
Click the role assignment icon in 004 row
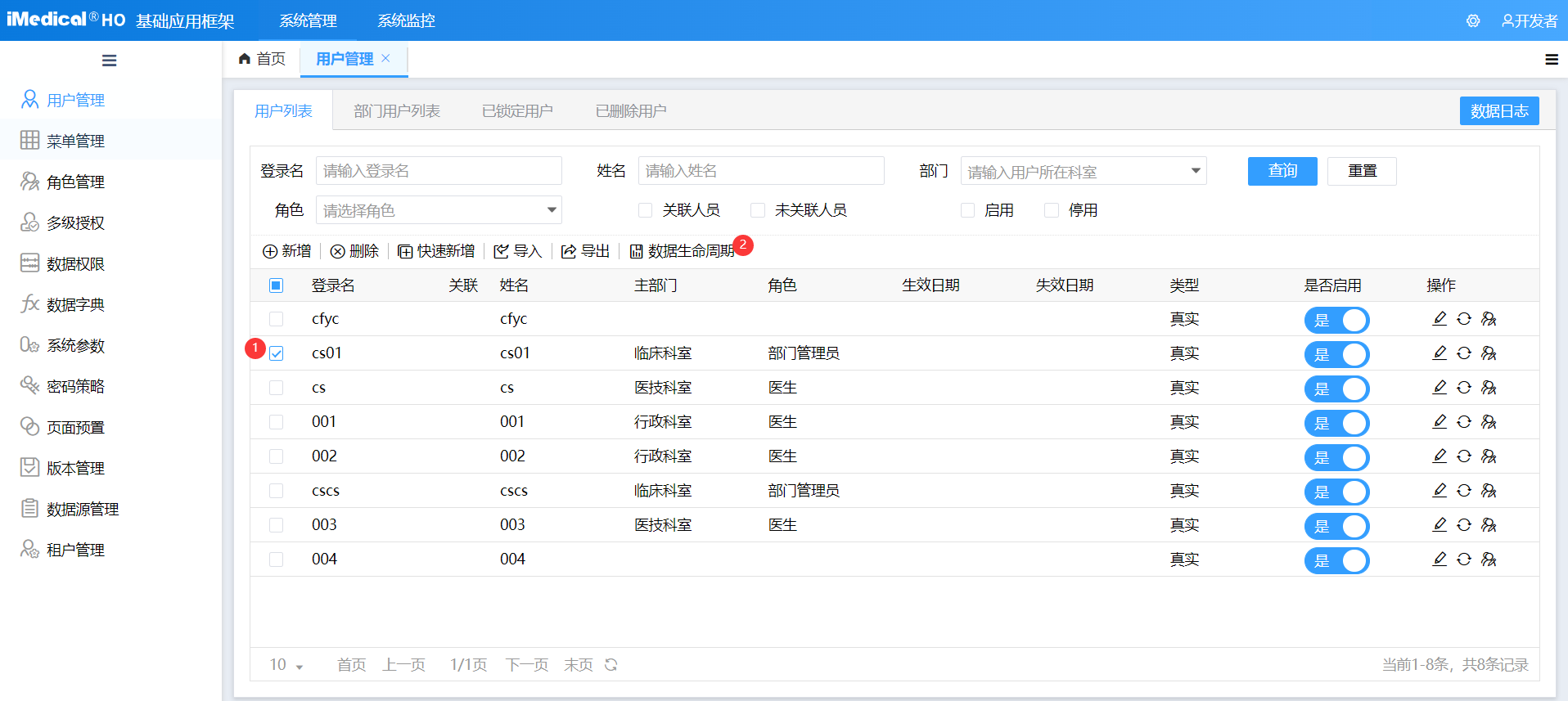tap(1489, 559)
